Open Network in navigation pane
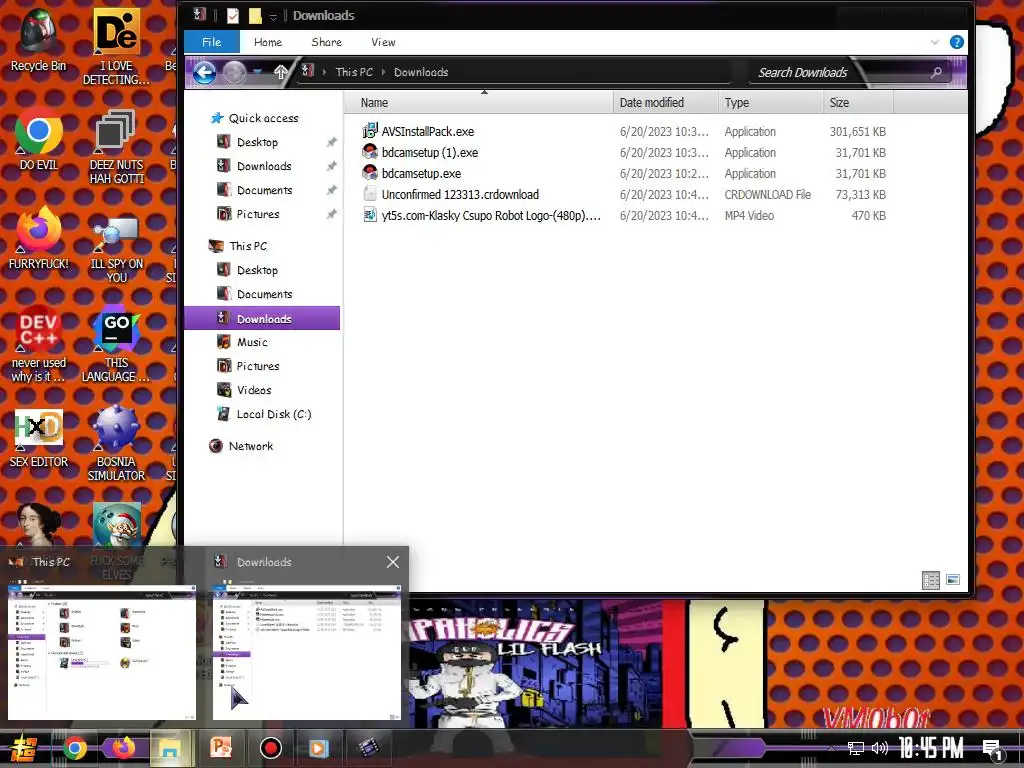Screen dimensions: 1024x768 click(x=251, y=446)
